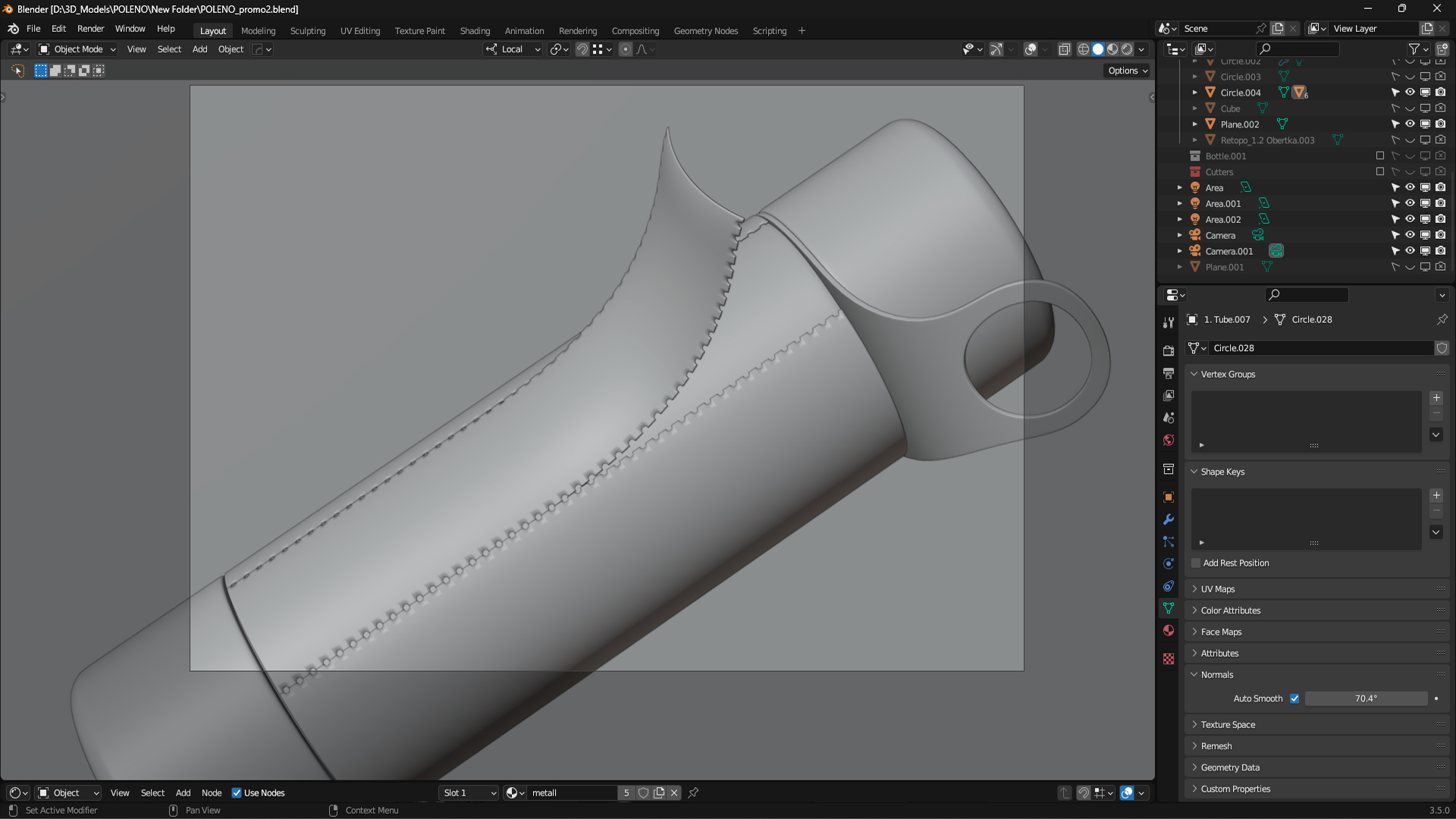This screenshot has height=819, width=1456.
Task: Hide Camera.001 with its eye icon
Action: pos(1410,251)
